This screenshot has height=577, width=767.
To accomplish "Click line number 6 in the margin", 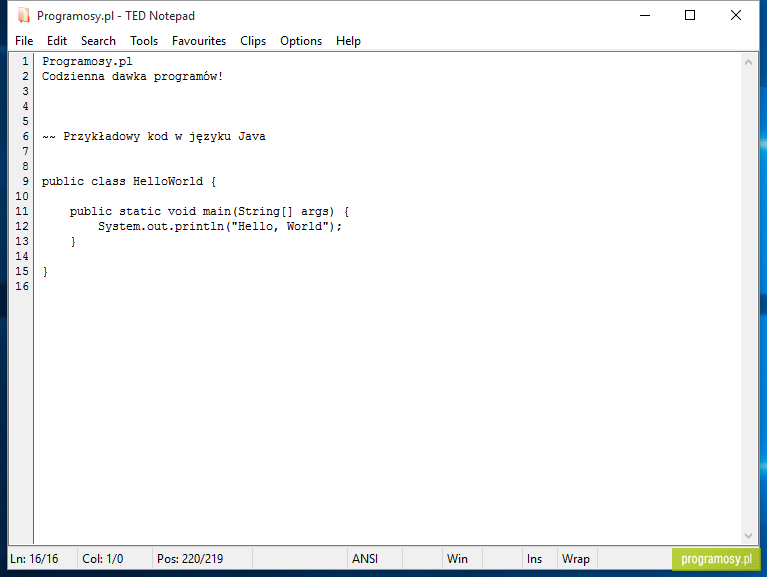I will pos(25,136).
